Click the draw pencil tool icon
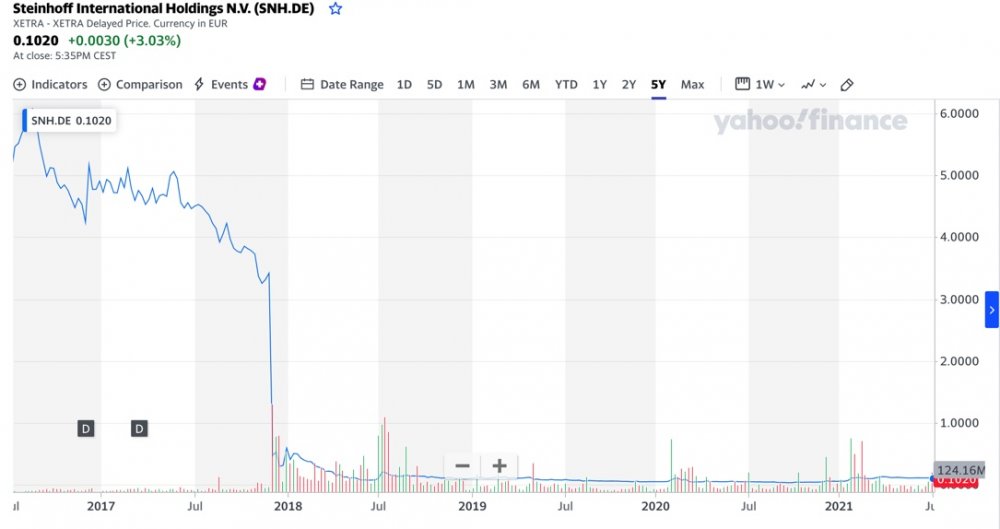Viewport: 1000px width, 529px height. [847, 85]
